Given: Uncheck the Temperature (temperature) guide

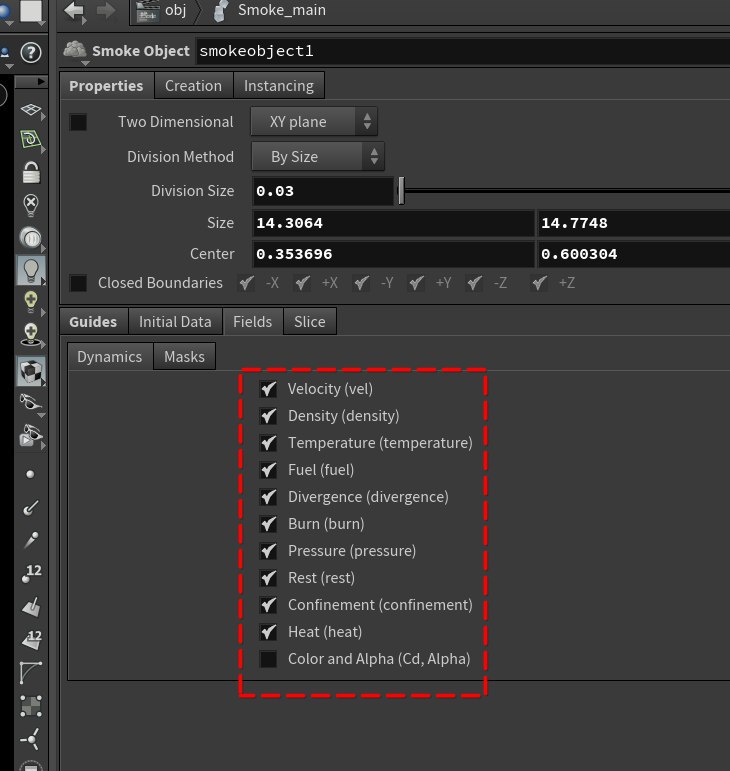Looking at the screenshot, I should click(268, 443).
